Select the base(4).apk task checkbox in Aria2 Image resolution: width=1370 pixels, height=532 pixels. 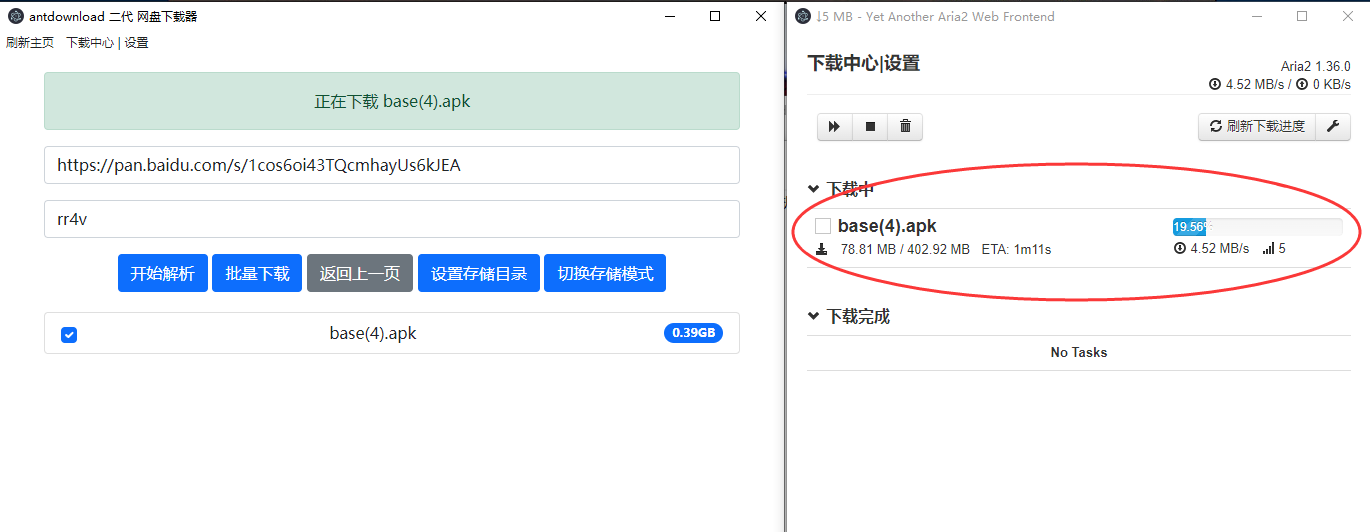823,226
